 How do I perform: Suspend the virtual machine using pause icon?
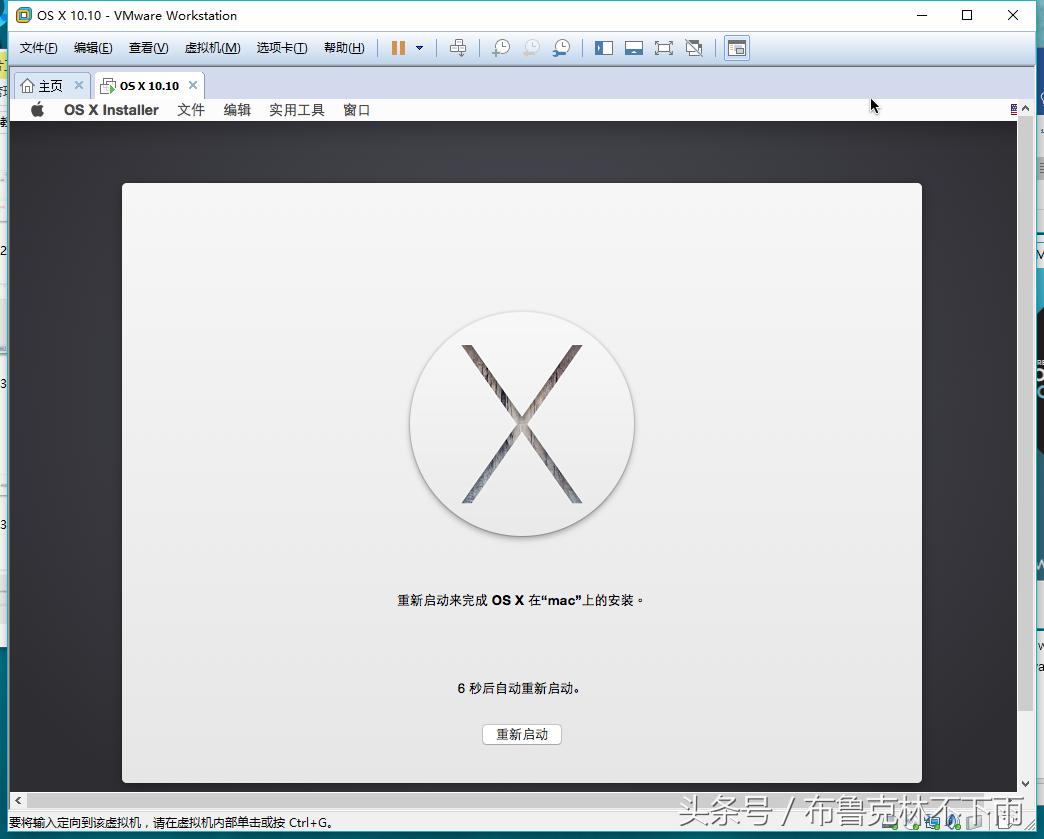(398, 47)
